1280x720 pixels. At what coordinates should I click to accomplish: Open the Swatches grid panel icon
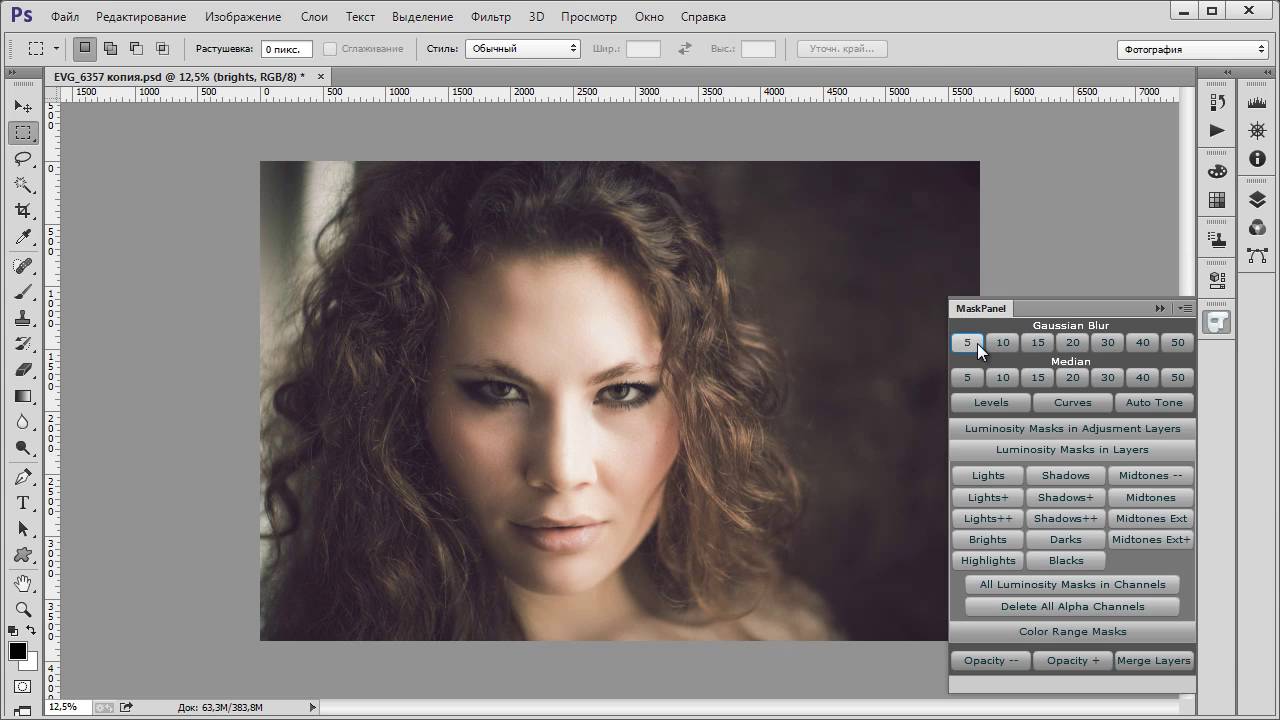1217,200
